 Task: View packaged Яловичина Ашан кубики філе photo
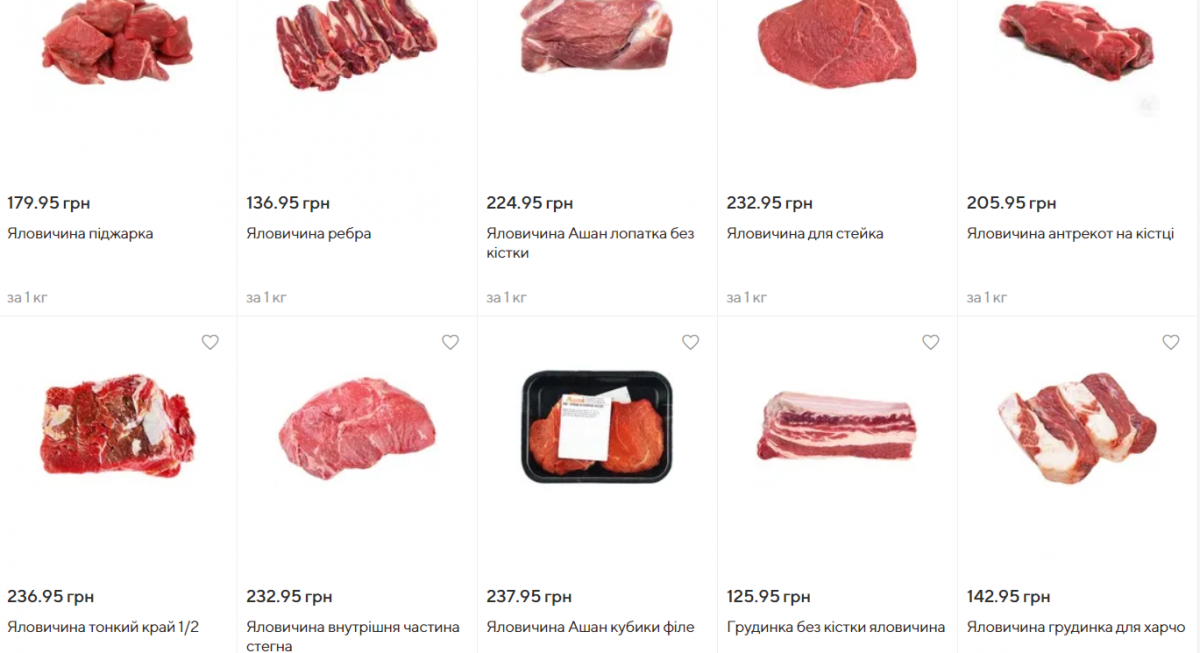(x=597, y=427)
